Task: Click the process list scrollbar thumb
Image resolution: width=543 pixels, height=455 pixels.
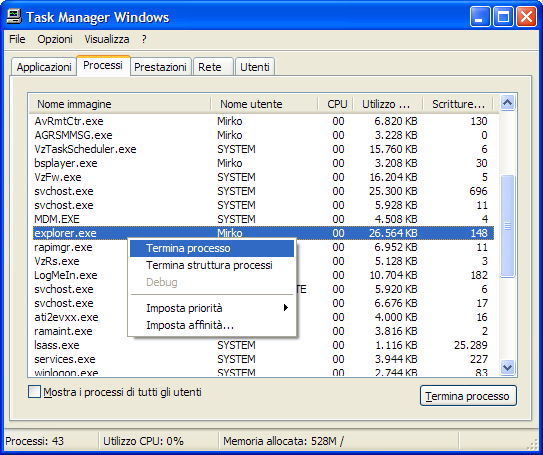Action: (507, 226)
